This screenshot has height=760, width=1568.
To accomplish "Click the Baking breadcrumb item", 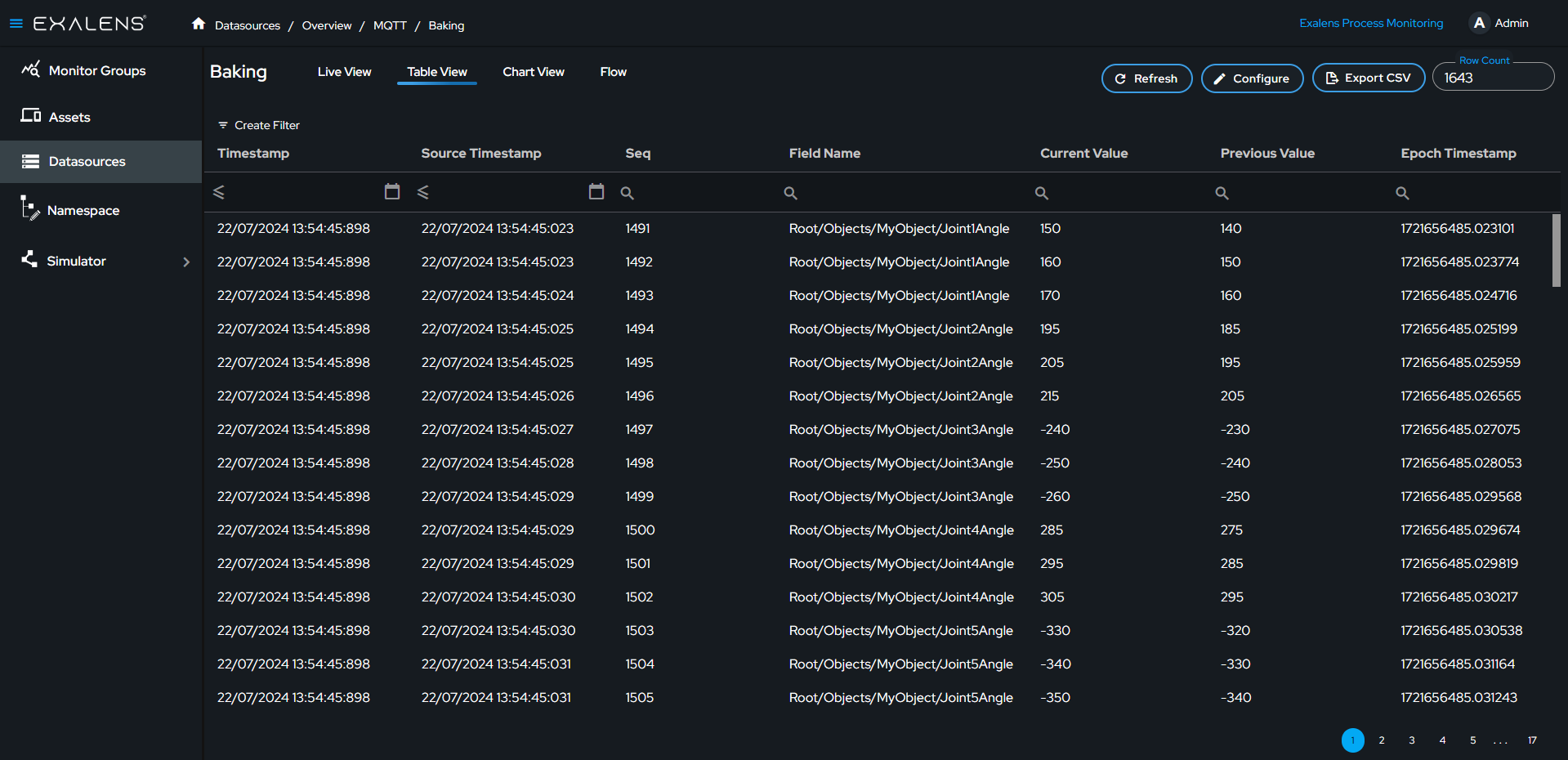I will coord(446,25).
